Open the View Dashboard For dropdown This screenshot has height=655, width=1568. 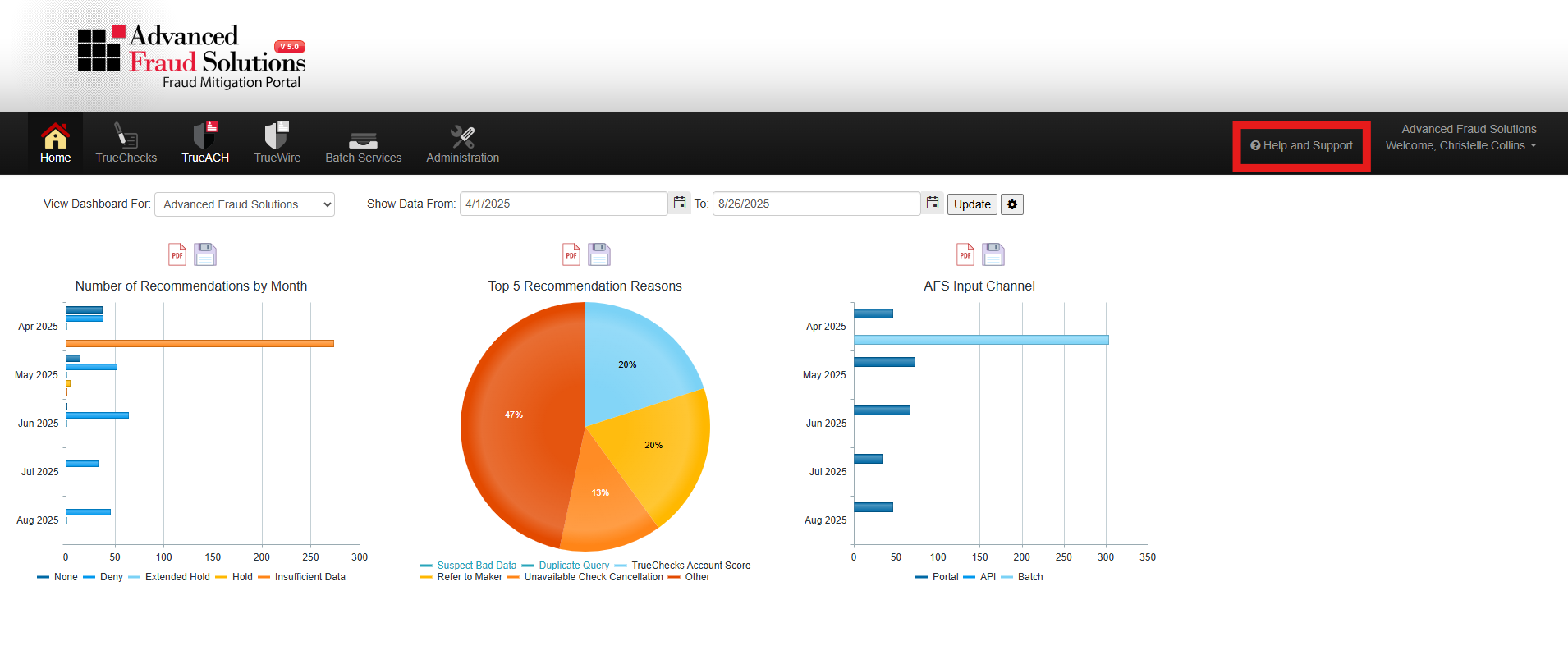[245, 204]
